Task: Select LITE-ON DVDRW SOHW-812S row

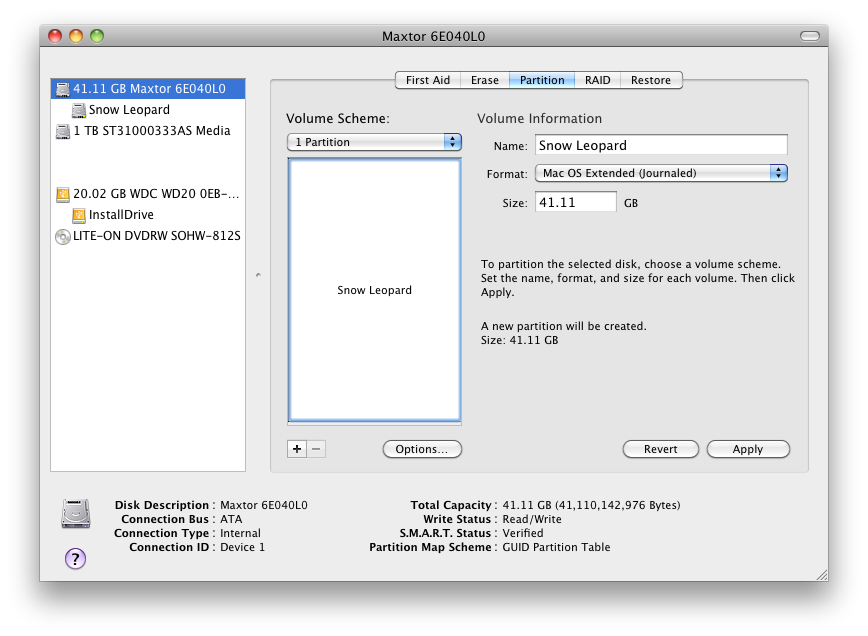Action: pos(148,236)
